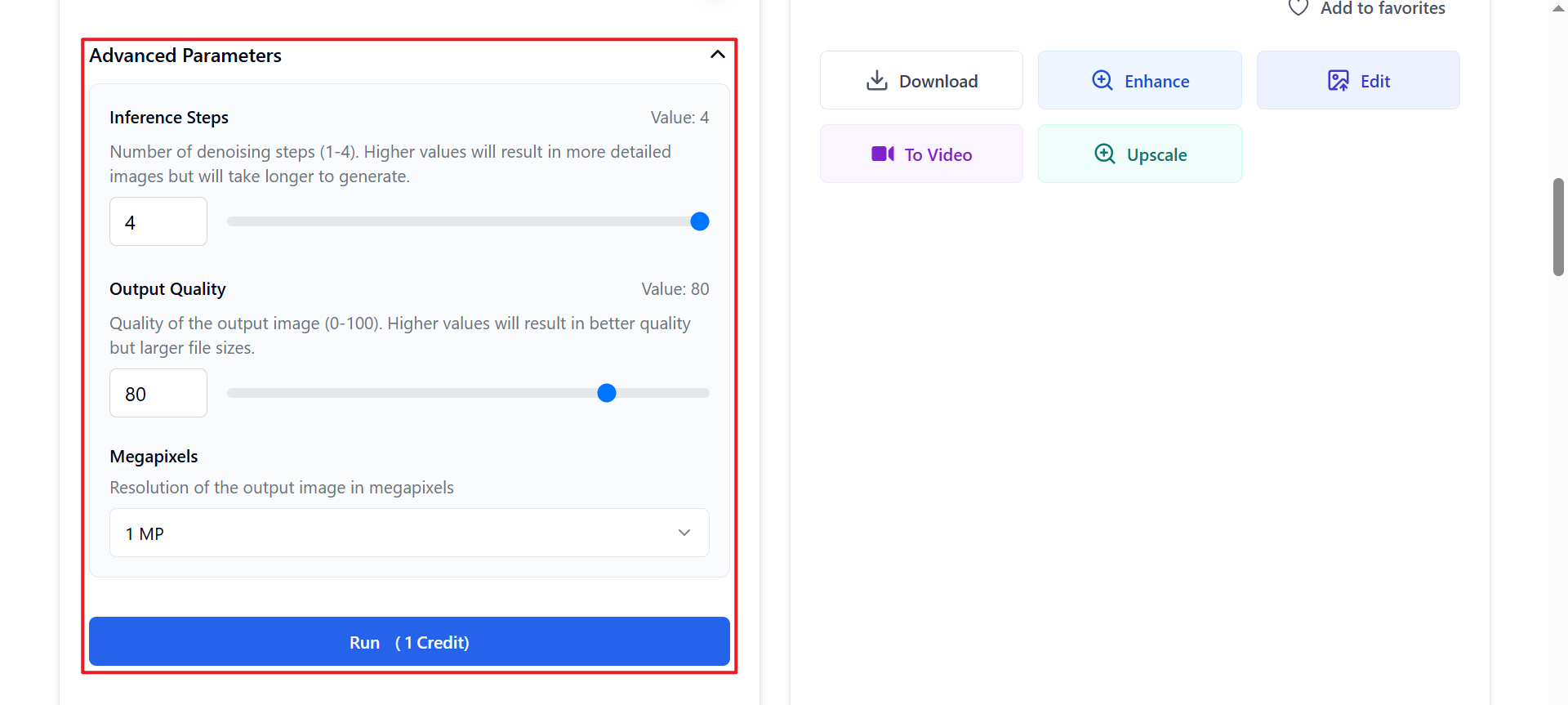Click the Output Quality slider handle
The image size is (1568, 705).
point(606,393)
